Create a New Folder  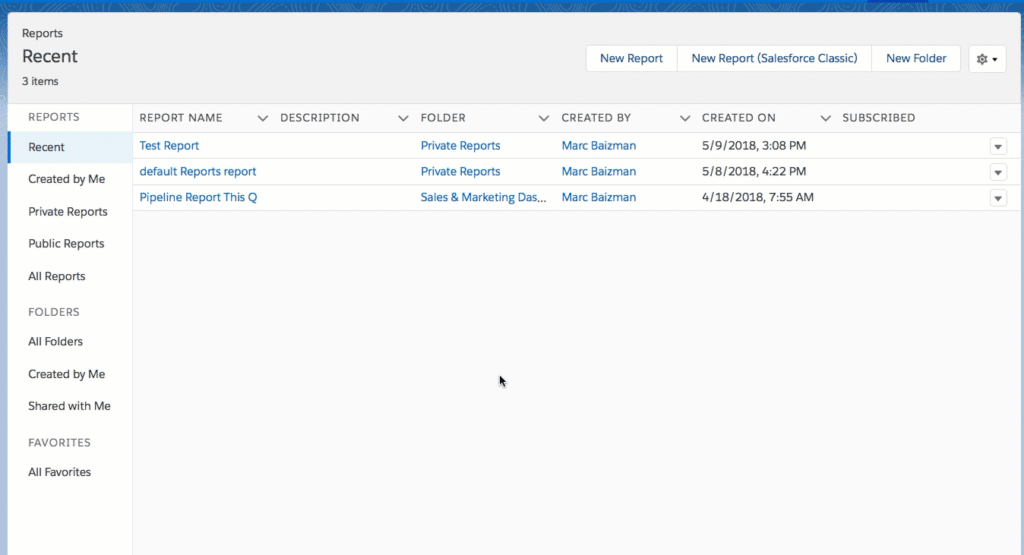916,59
